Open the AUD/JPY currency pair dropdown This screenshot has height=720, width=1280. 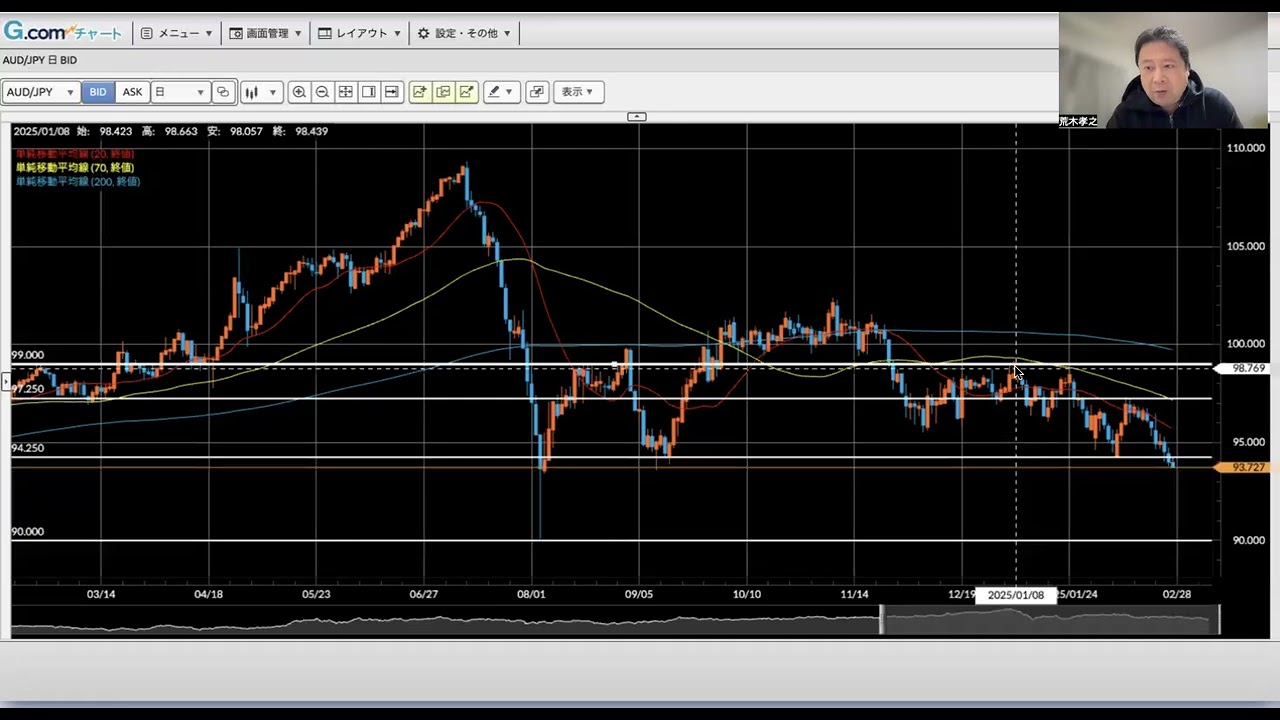[x=41, y=92]
